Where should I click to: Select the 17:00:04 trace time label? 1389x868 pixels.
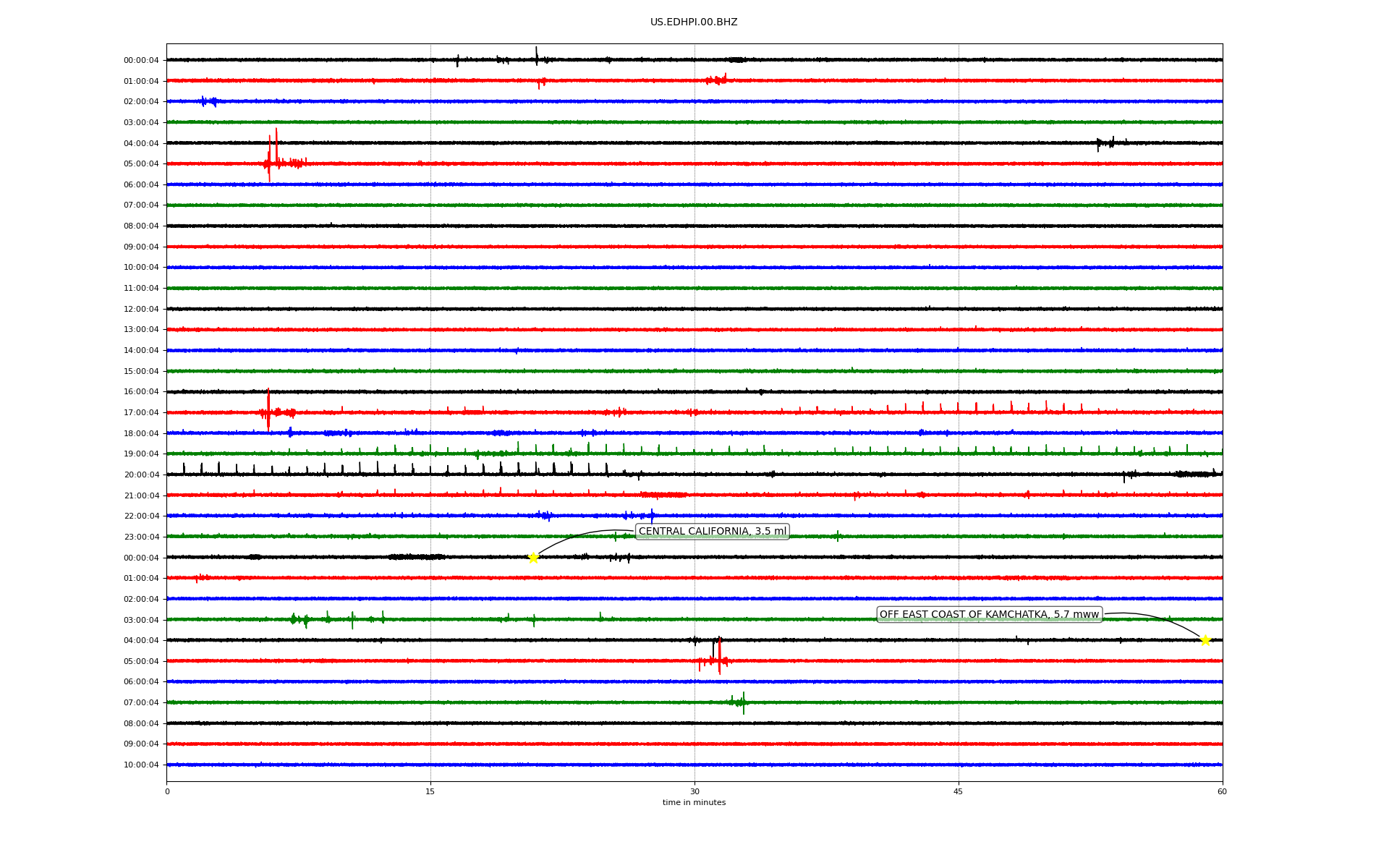(141, 413)
